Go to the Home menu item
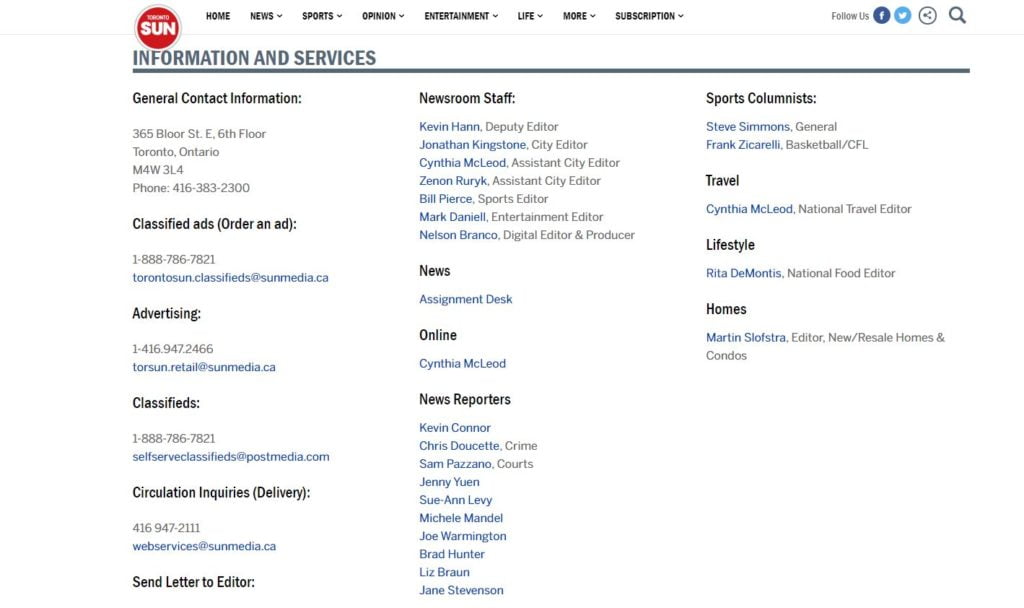Screen dimensions: 1024x608 217,16
